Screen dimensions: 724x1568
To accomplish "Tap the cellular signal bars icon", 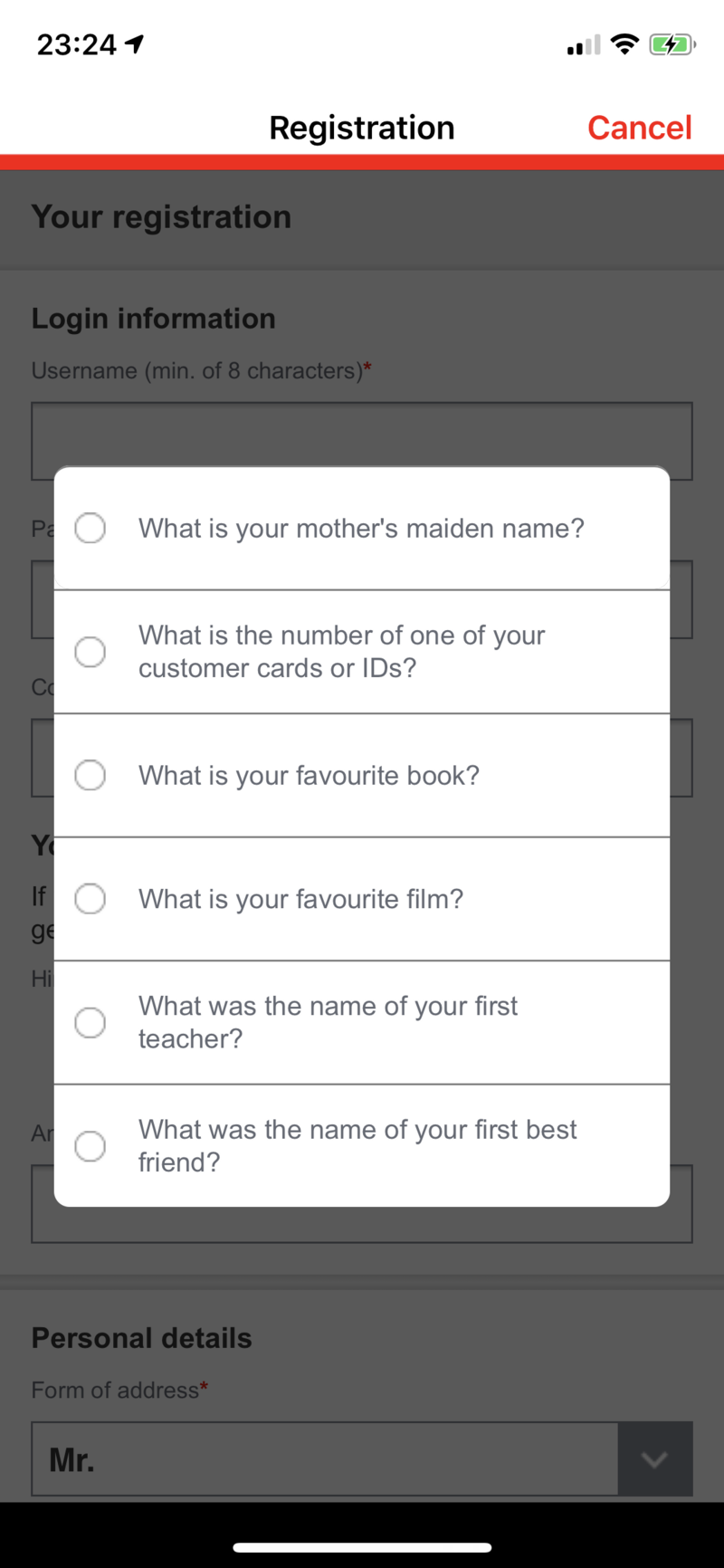I will coord(584,45).
